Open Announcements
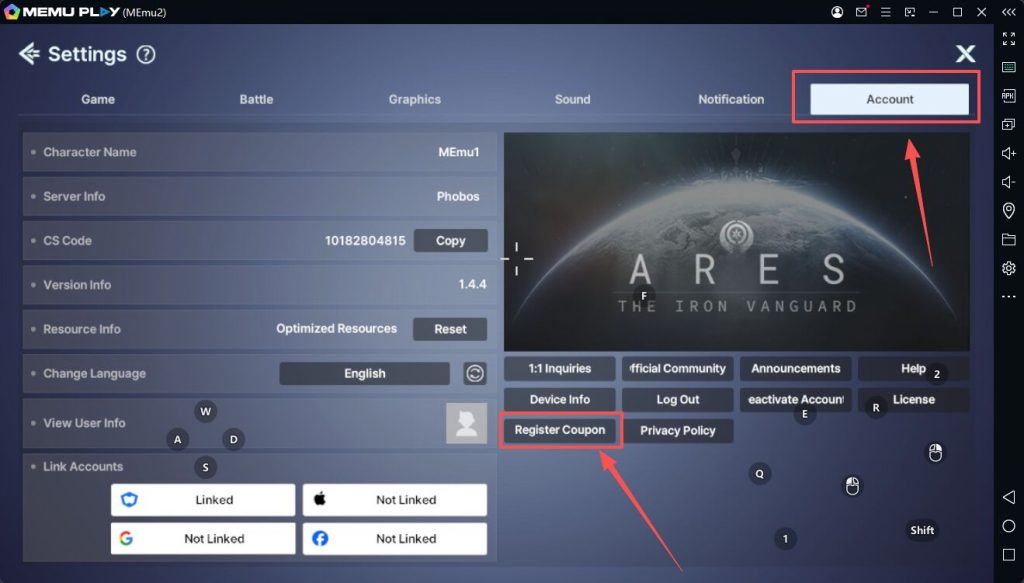The height and width of the screenshot is (583, 1024). click(795, 368)
